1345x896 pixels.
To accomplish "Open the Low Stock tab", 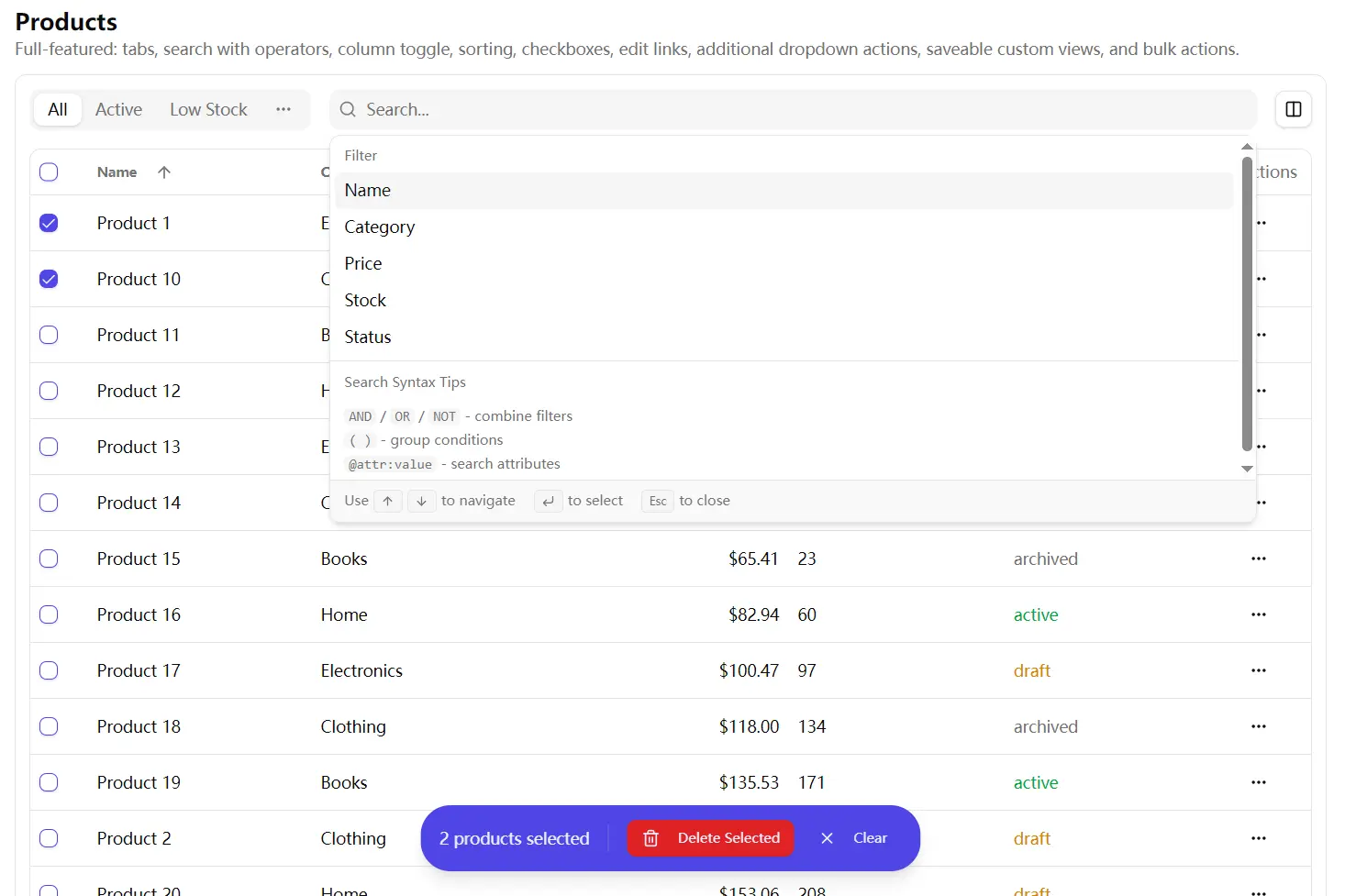I will click(x=207, y=109).
